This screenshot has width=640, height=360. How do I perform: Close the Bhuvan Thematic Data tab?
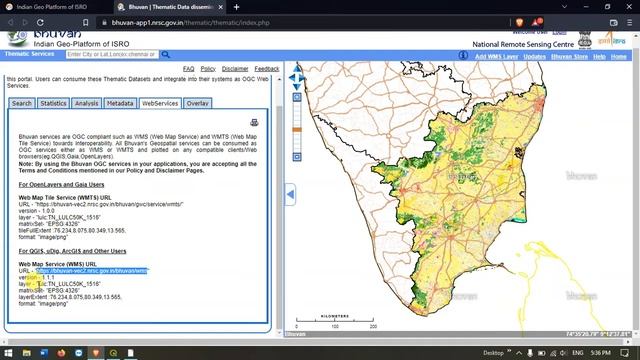(221, 7)
